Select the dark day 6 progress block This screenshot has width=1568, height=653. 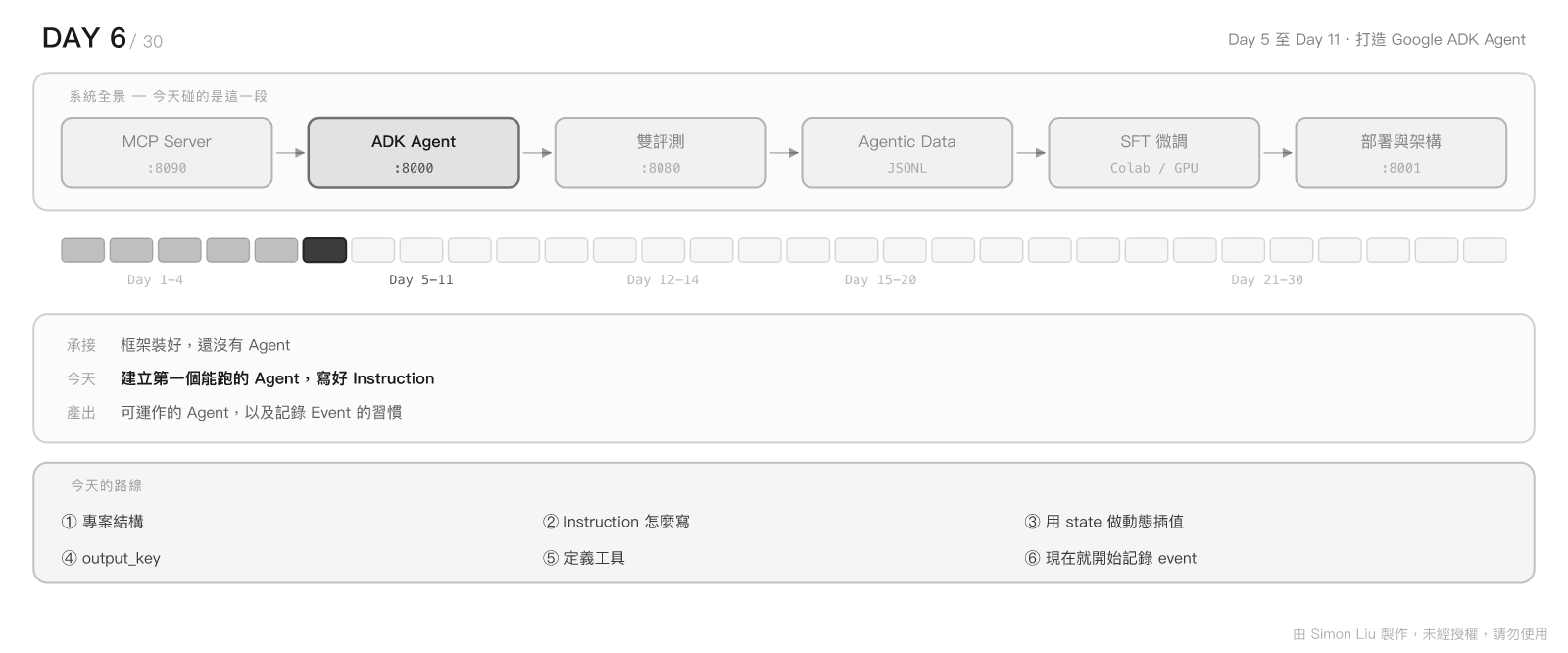tap(324, 250)
